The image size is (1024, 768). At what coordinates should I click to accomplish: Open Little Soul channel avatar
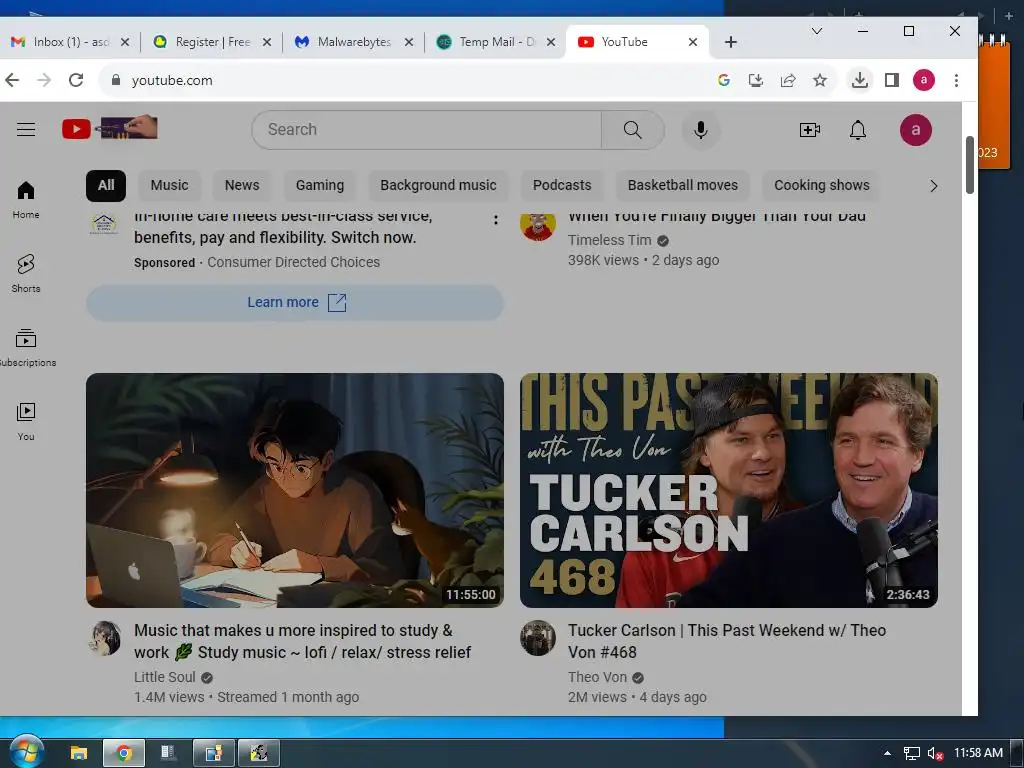click(x=104, y=638)
